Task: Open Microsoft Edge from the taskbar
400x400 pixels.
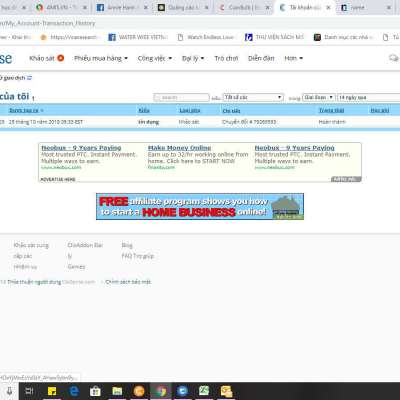Action: point(74,391)
